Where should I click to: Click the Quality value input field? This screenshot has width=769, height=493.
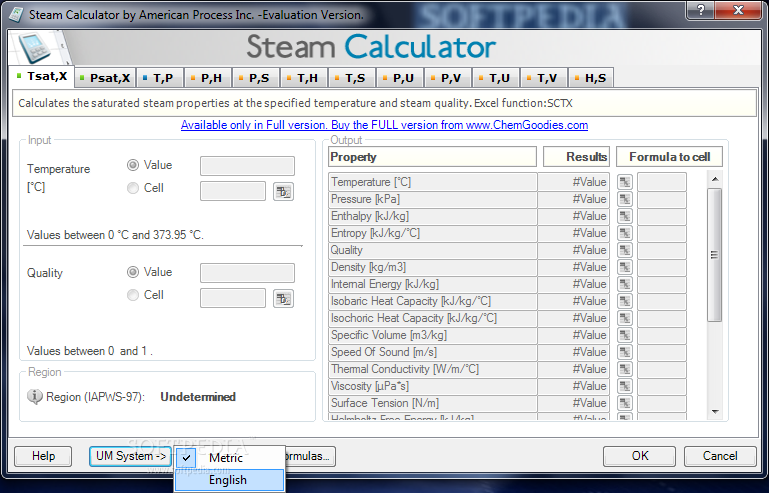click(x=247, y=273)
